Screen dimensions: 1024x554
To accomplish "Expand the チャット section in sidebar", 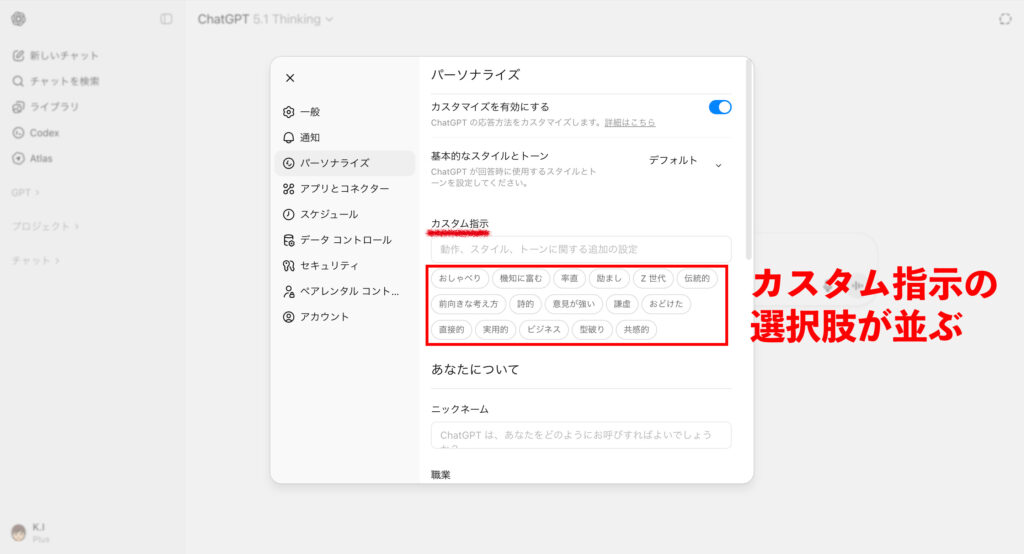I will 36,261.
